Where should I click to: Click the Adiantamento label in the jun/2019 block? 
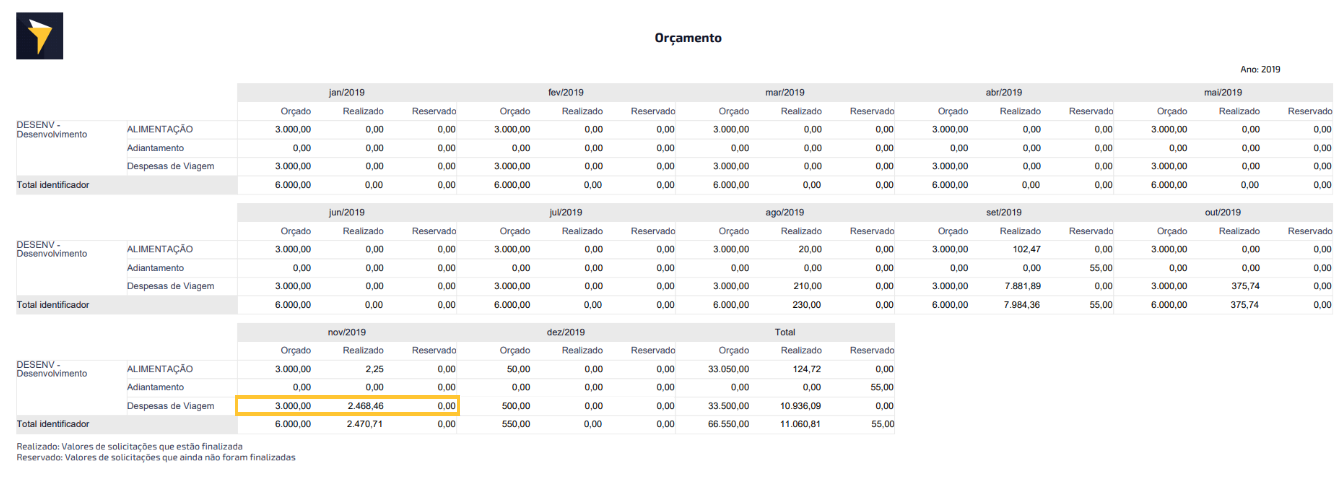point(155,267)
